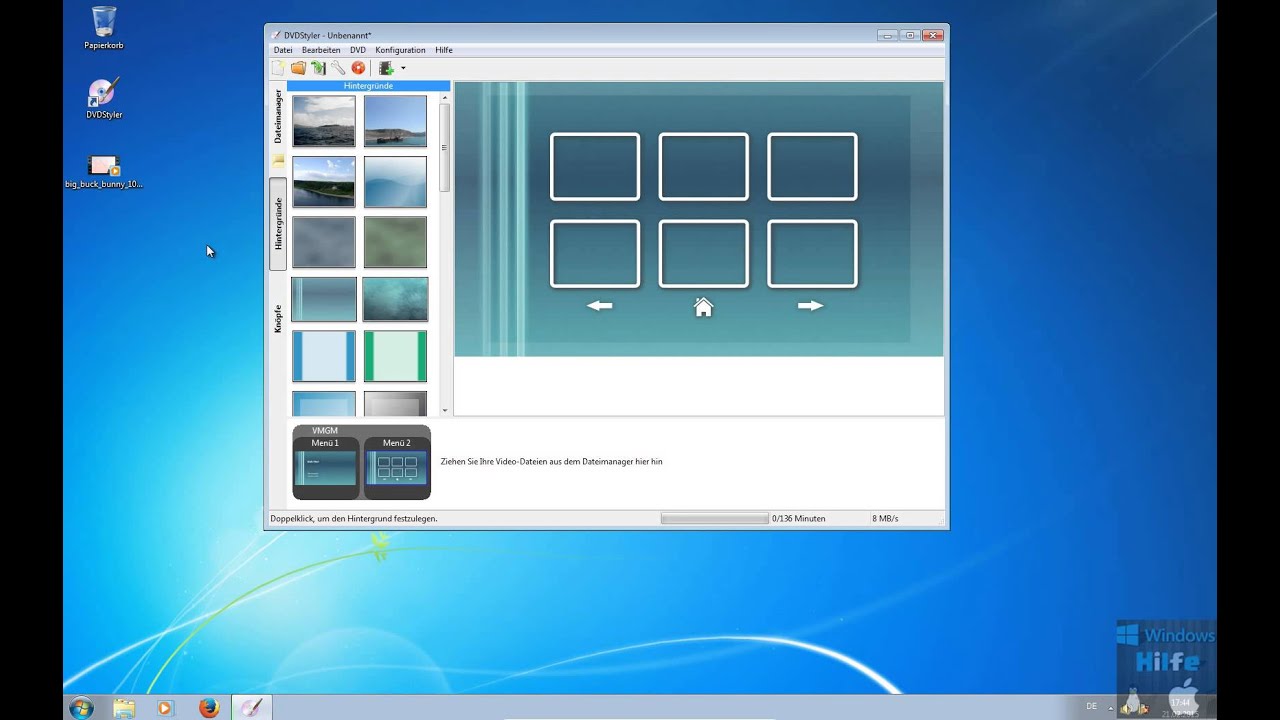Open the DVD menu

(358, 50)
